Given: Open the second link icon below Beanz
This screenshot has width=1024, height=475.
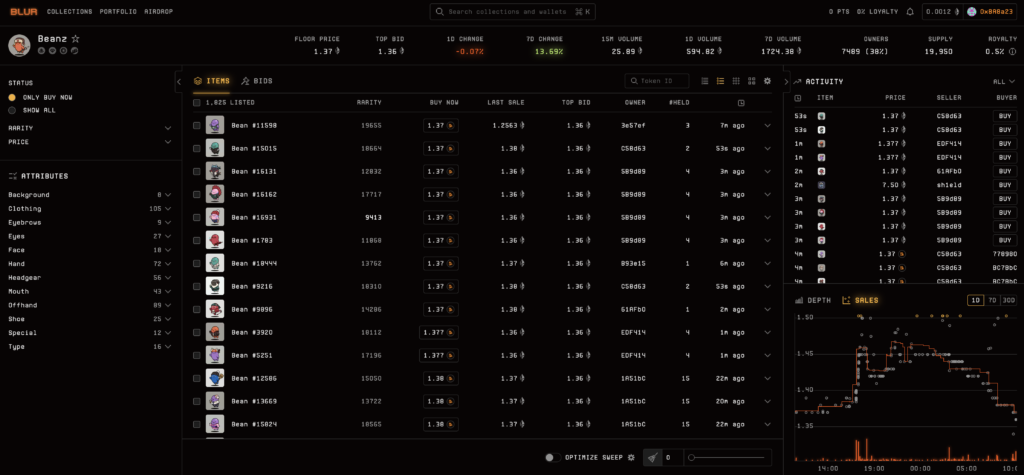Looking at the screenshot, I should [52, 50].
